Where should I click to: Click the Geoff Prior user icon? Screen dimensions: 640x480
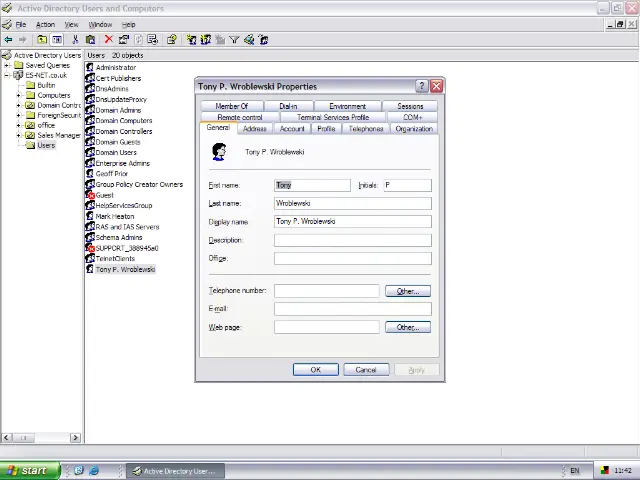coord(90,173)
